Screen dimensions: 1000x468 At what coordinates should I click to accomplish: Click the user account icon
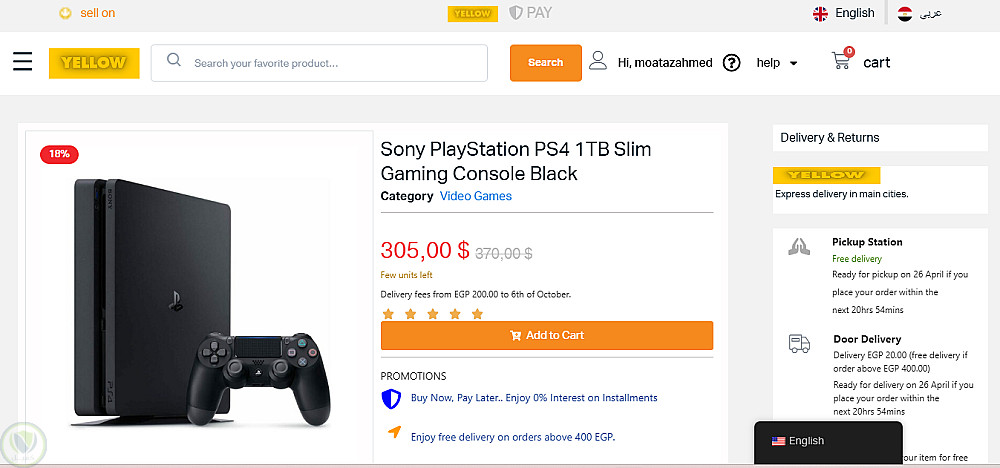click(598, 61)
